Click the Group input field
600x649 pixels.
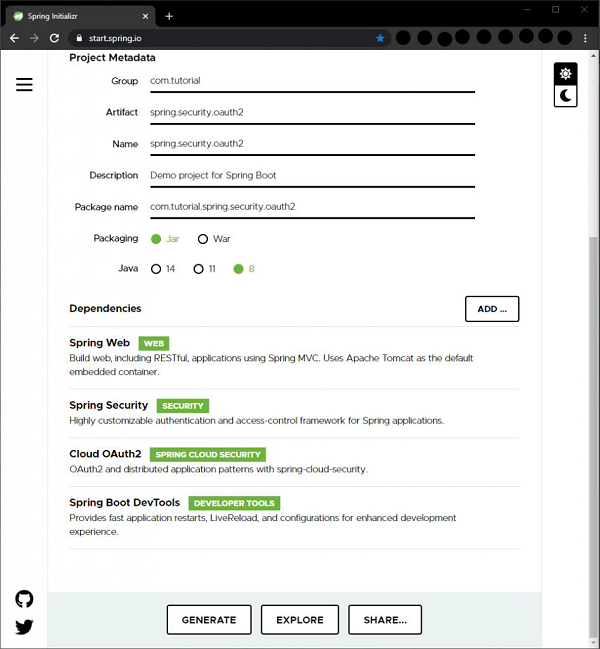pyautogui.click(x=312, y=81)
